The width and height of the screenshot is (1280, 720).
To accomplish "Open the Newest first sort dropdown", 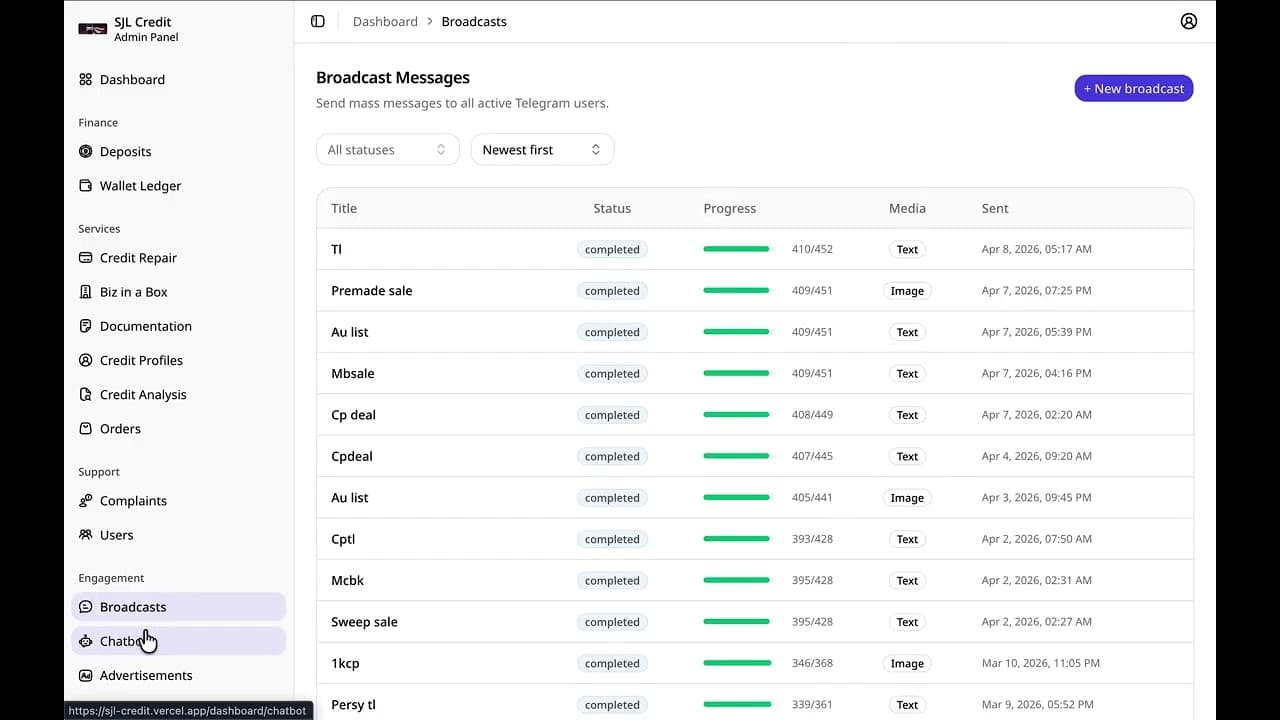I will point(542,149).
